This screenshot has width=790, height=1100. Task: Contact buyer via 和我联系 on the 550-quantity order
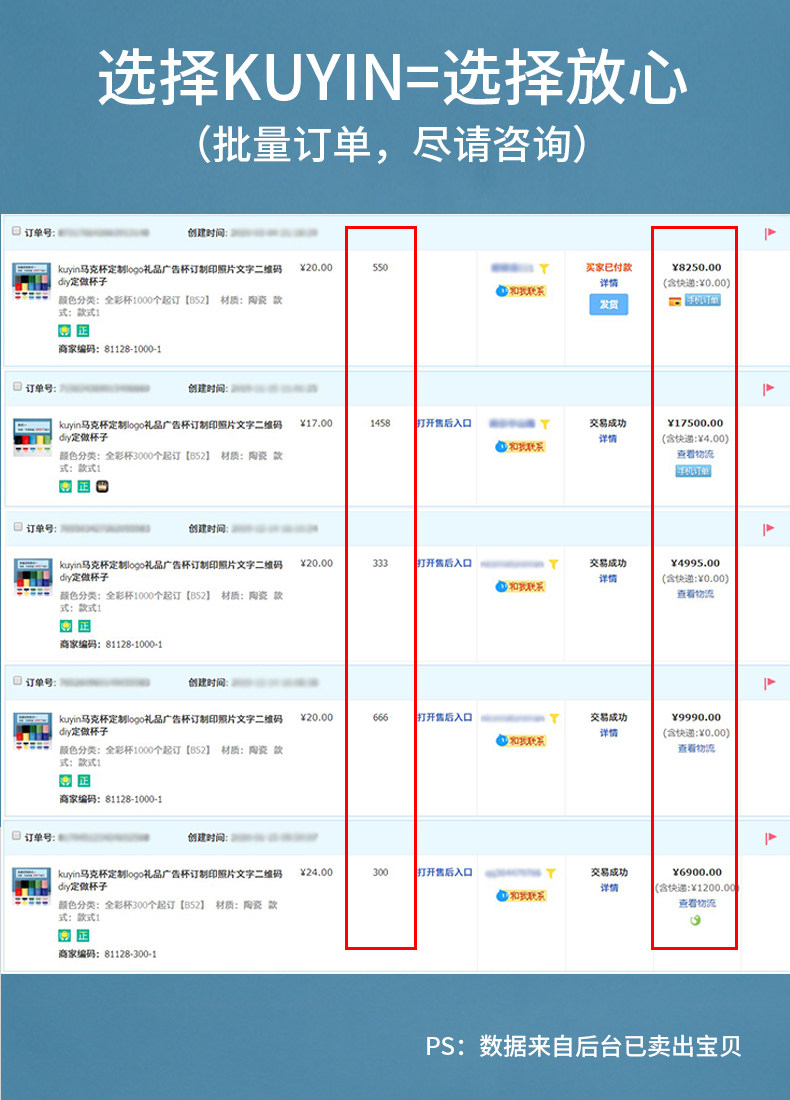pos(521,290)
